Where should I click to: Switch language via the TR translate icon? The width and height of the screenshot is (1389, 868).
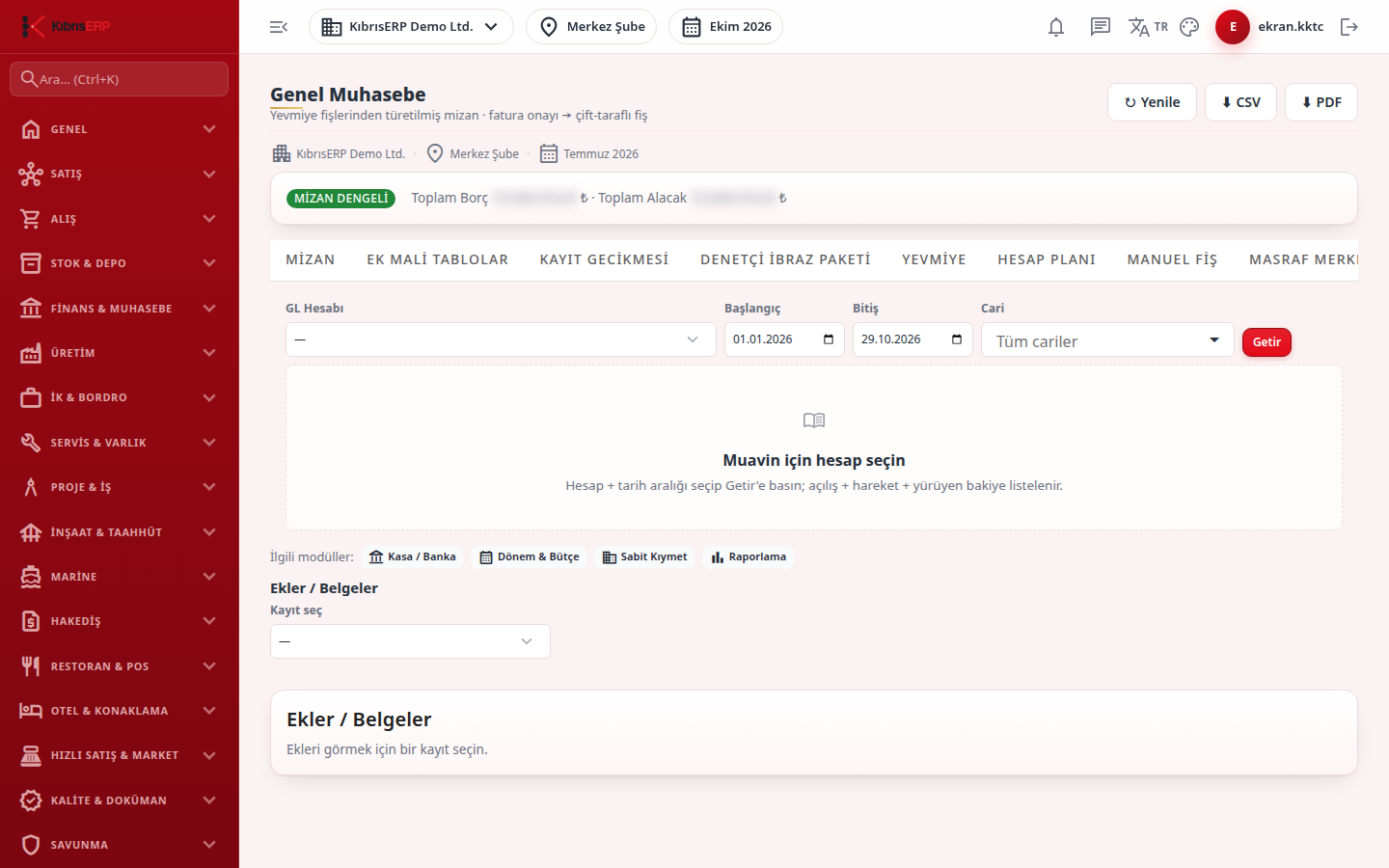[1148, 27]
